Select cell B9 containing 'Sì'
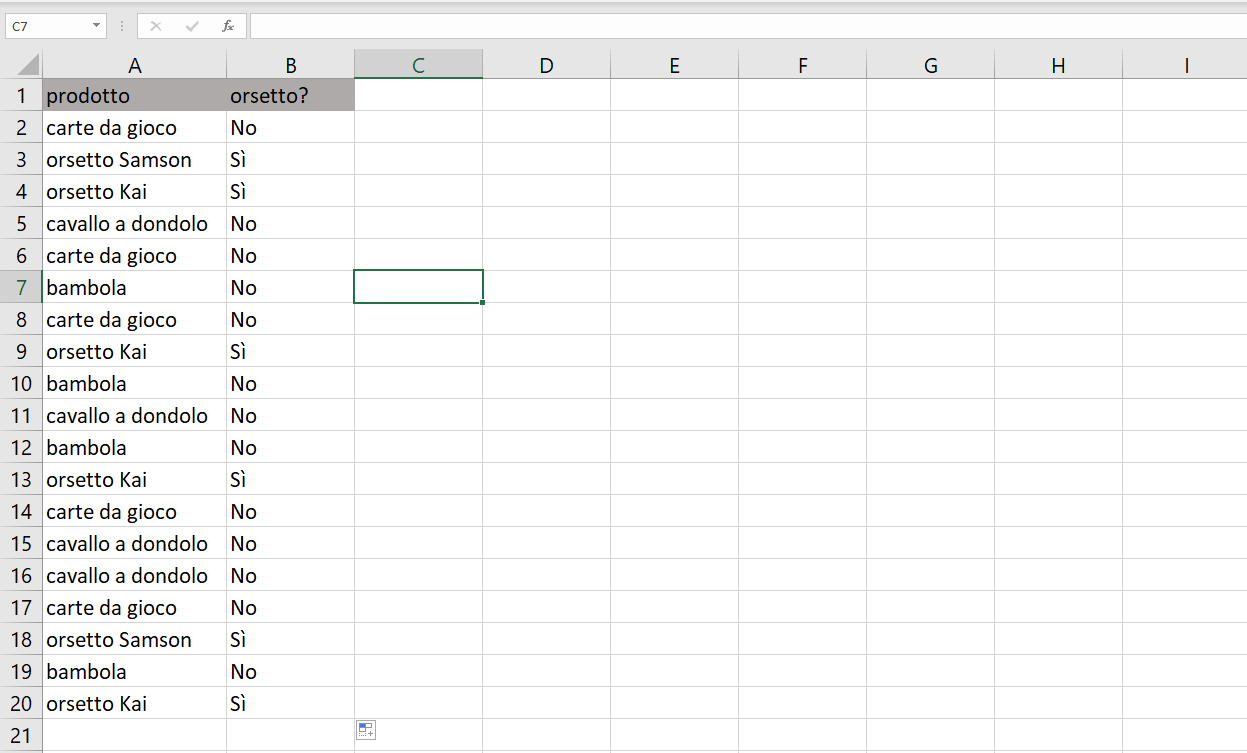Screen dimensions: 1247x753 click(290, 351)
